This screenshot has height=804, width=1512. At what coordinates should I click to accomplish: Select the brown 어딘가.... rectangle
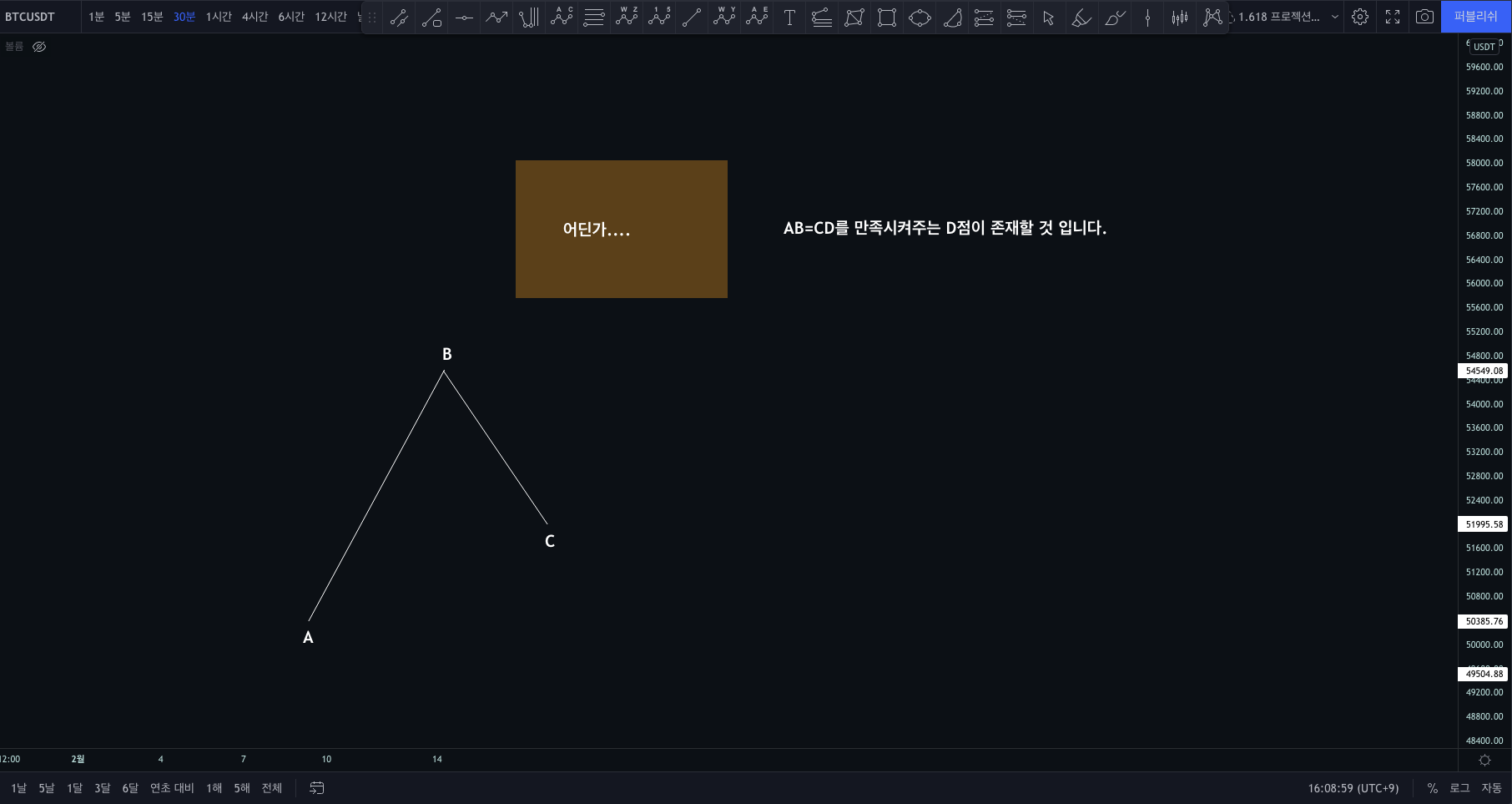622,229
